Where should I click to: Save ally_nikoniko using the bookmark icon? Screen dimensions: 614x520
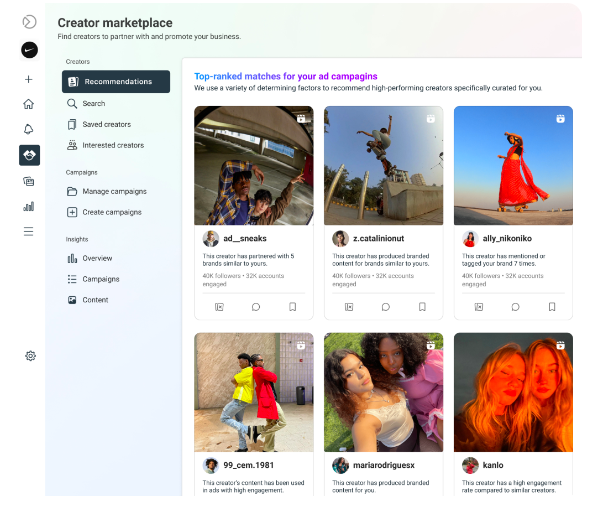[552, 307]
